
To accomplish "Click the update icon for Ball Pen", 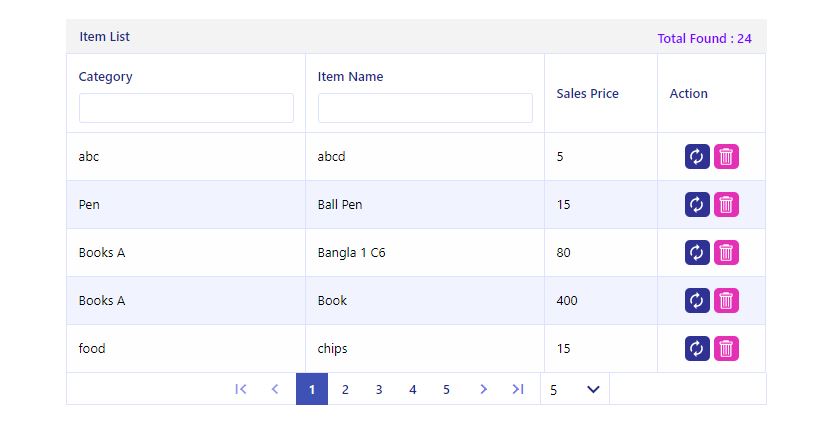I will pos(697,205).
